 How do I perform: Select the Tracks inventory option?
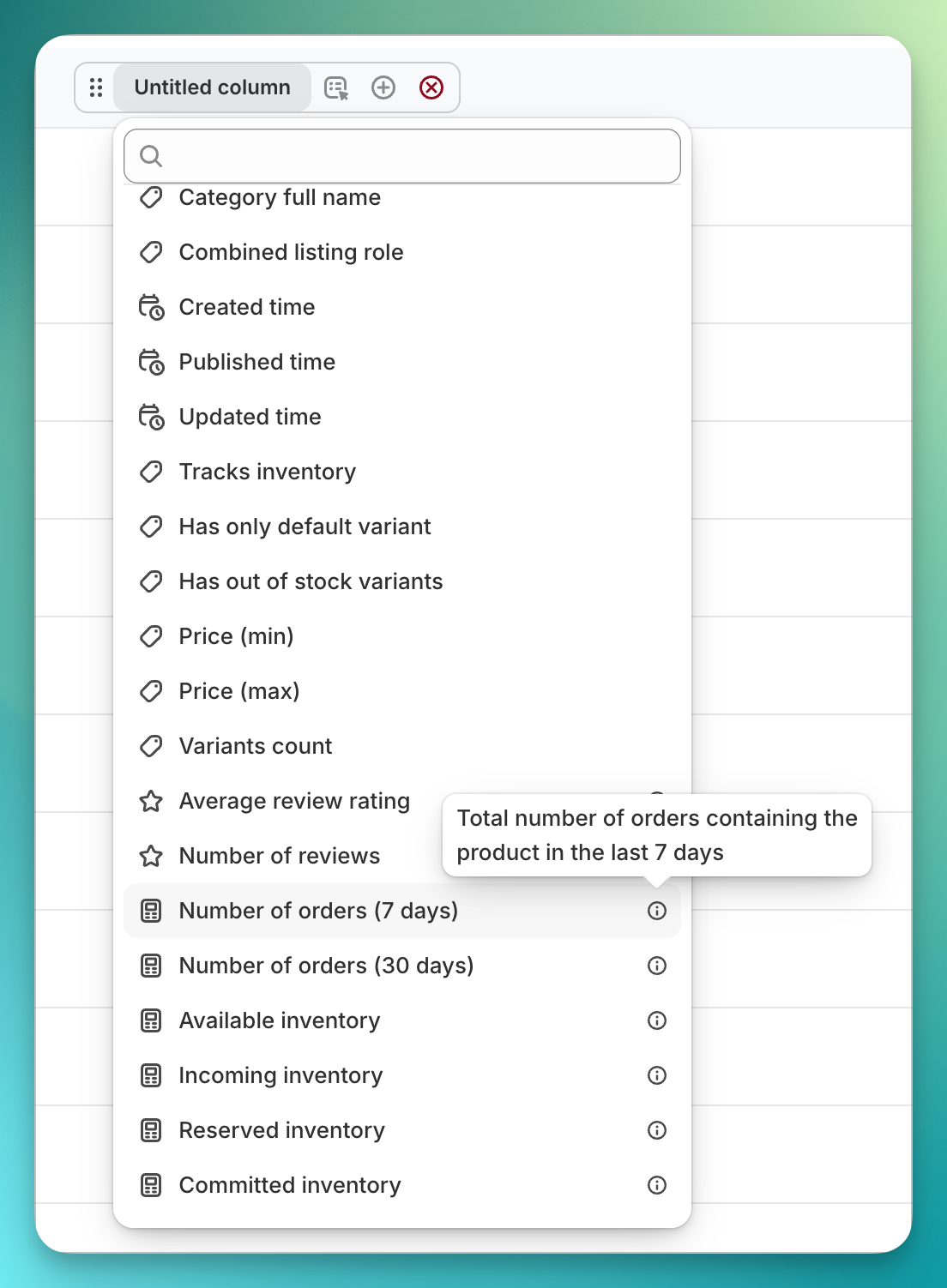267,472
